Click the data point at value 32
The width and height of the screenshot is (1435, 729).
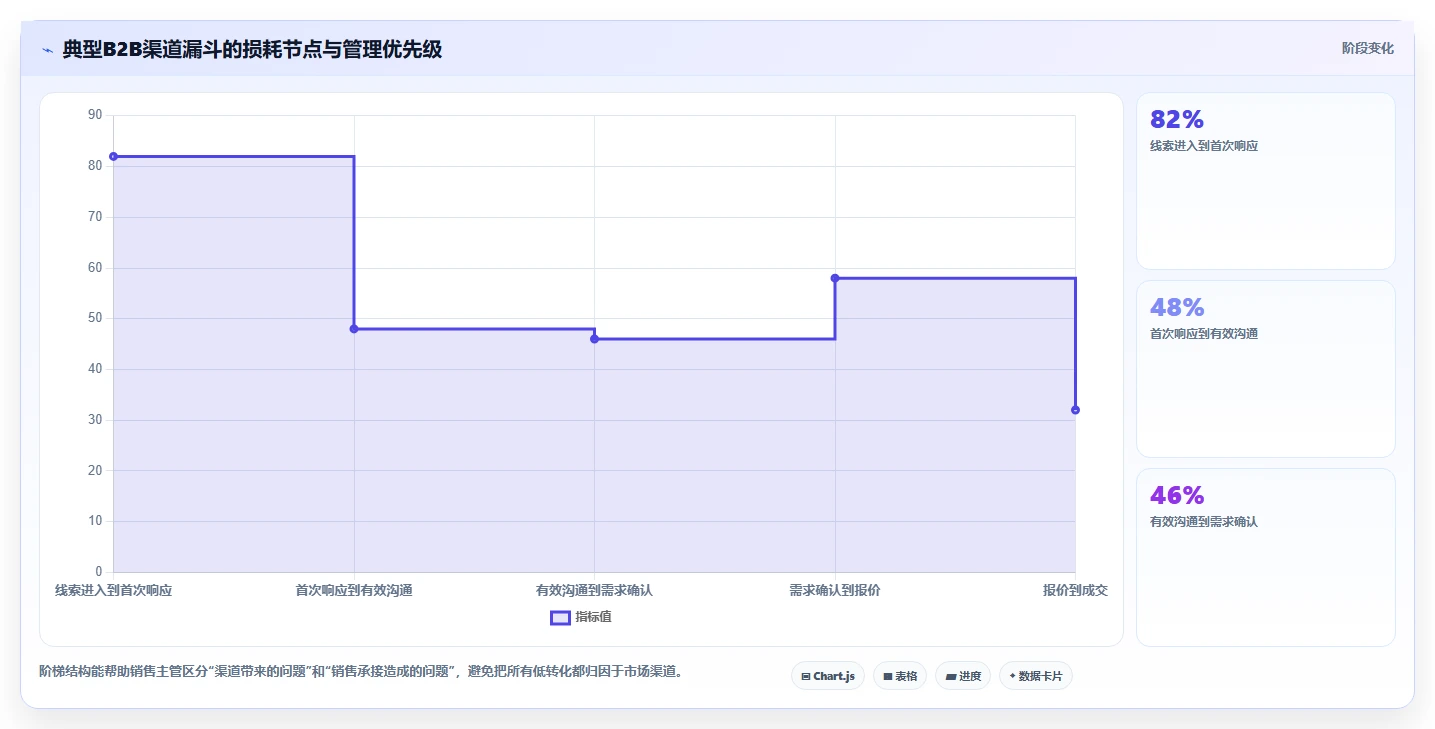point(1075,410)
